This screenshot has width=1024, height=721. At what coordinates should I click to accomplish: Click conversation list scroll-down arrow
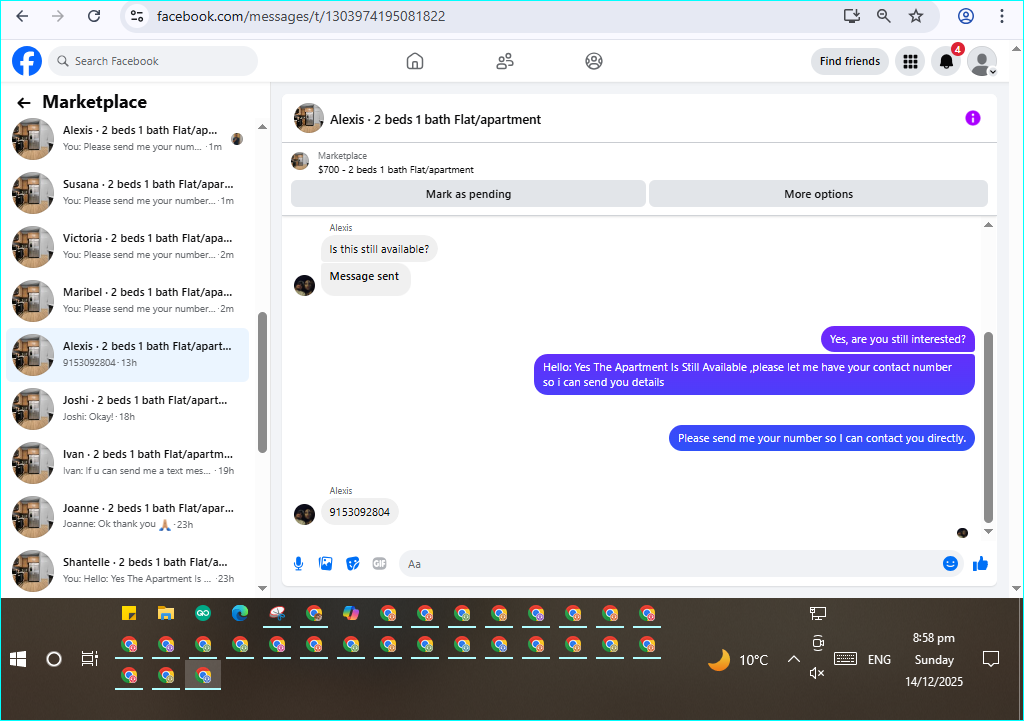pyautogui.click(x=263, y=588)
